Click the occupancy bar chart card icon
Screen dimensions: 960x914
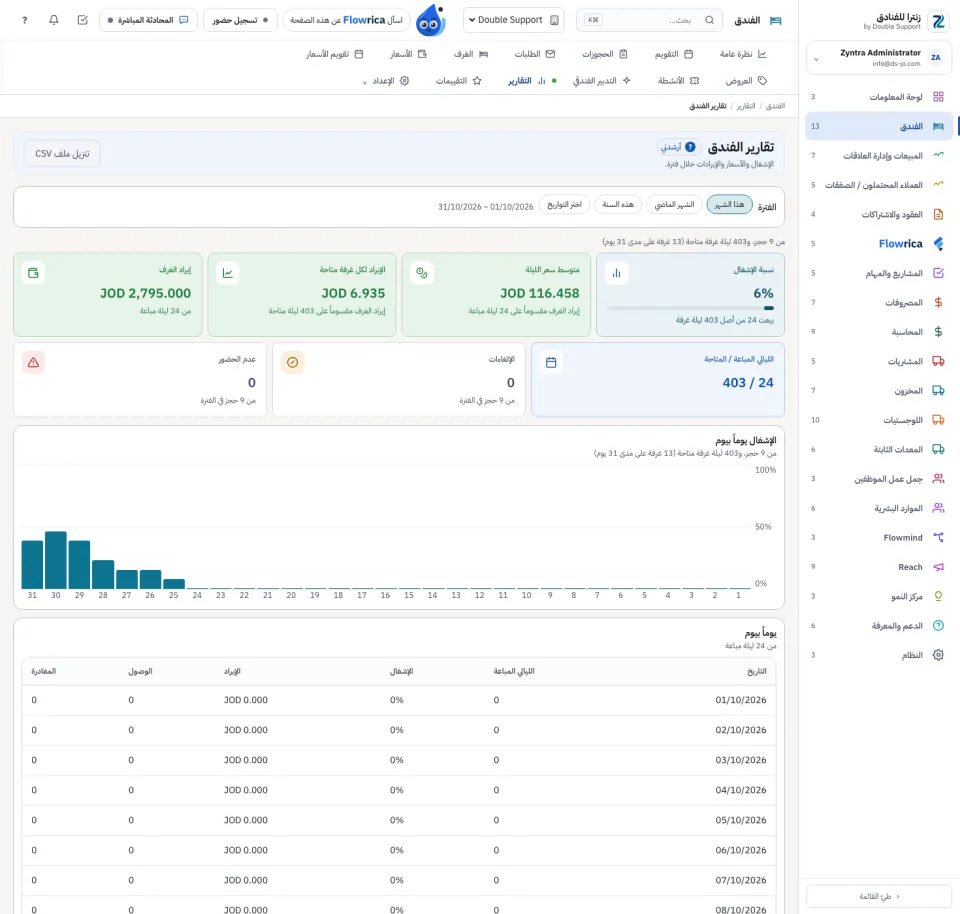pos(617,273)
